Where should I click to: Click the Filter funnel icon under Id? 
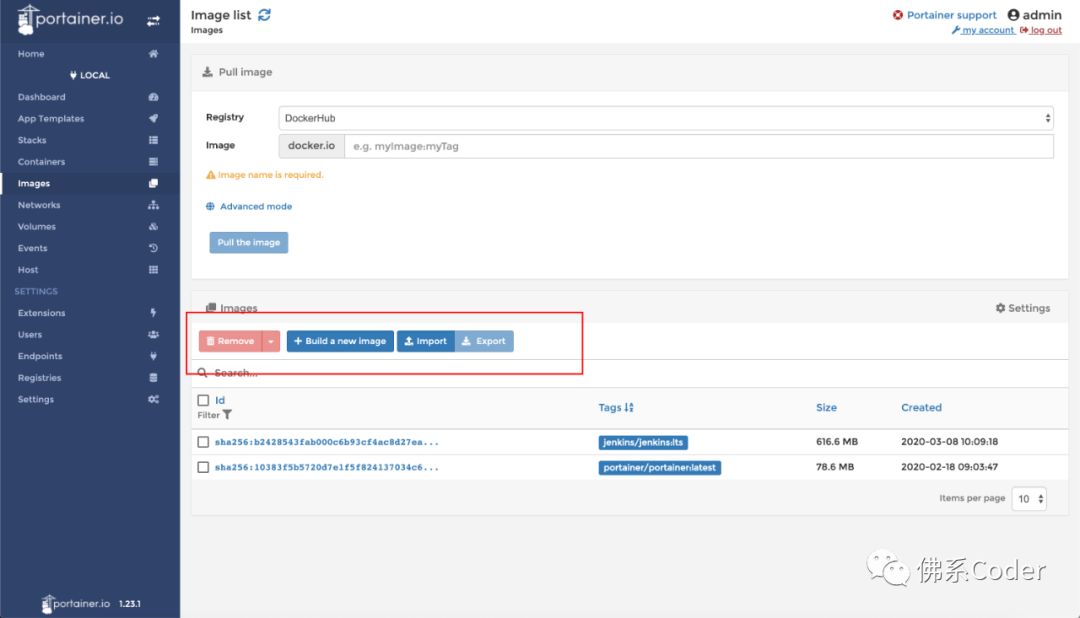click(227, 415)
